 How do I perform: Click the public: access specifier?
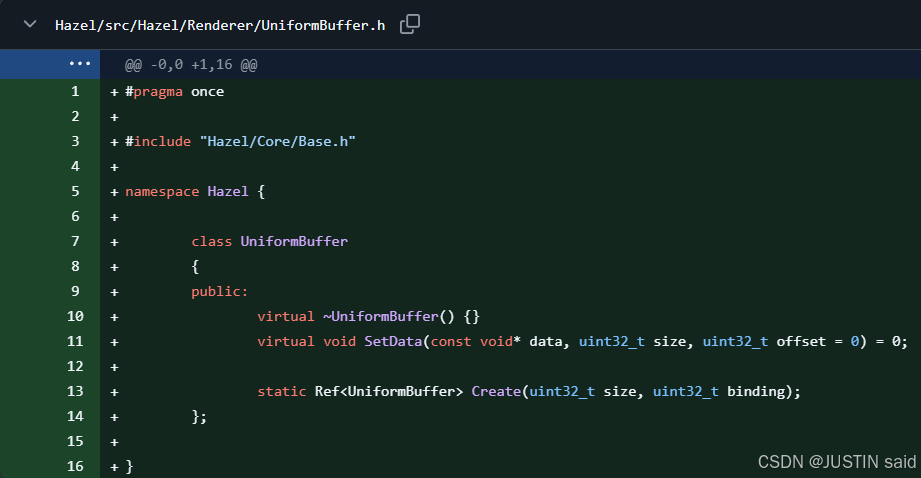(219, 291)
